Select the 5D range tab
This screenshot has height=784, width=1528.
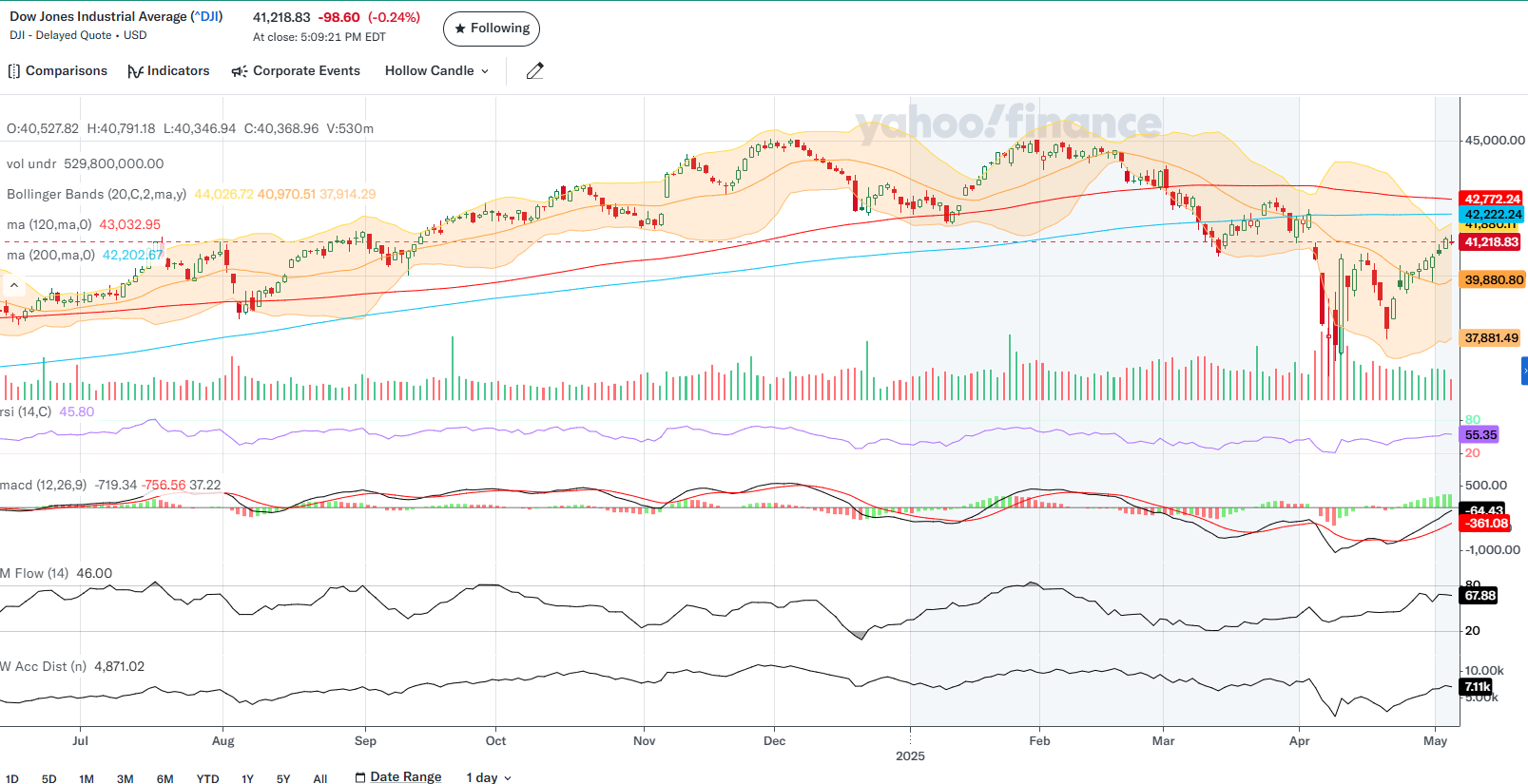click(x=49, y=778)
